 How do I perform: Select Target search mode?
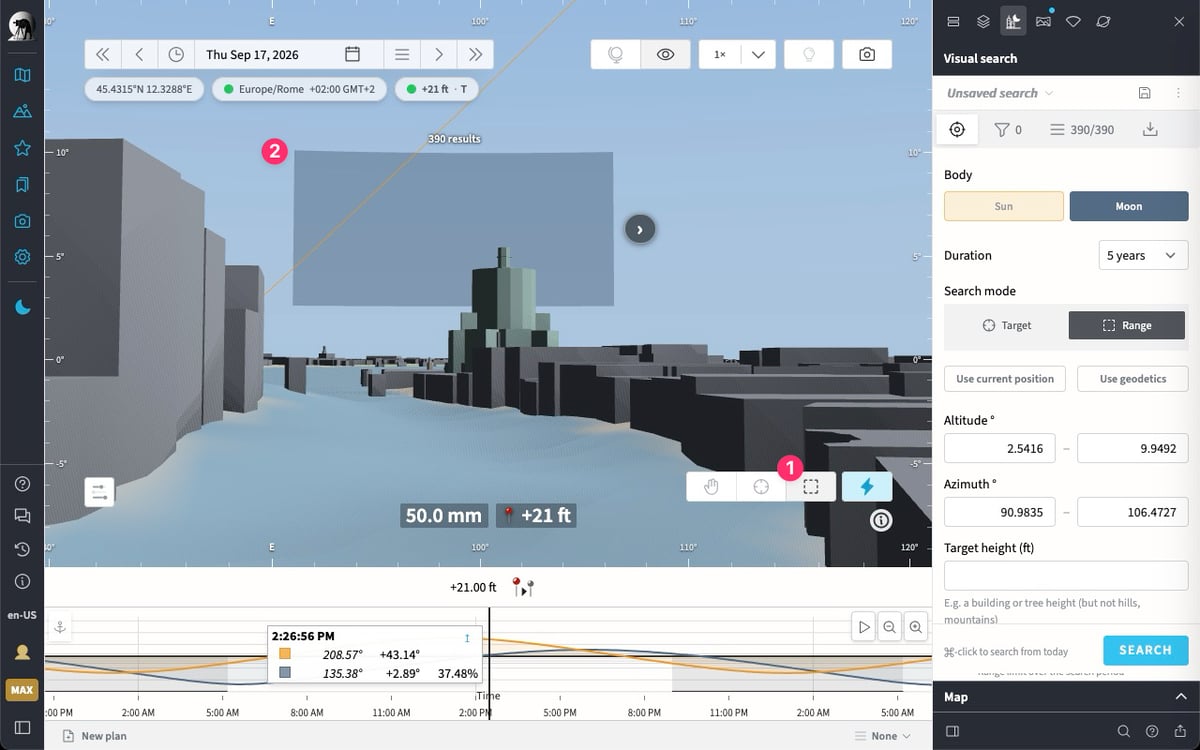tap(1005, 325)
